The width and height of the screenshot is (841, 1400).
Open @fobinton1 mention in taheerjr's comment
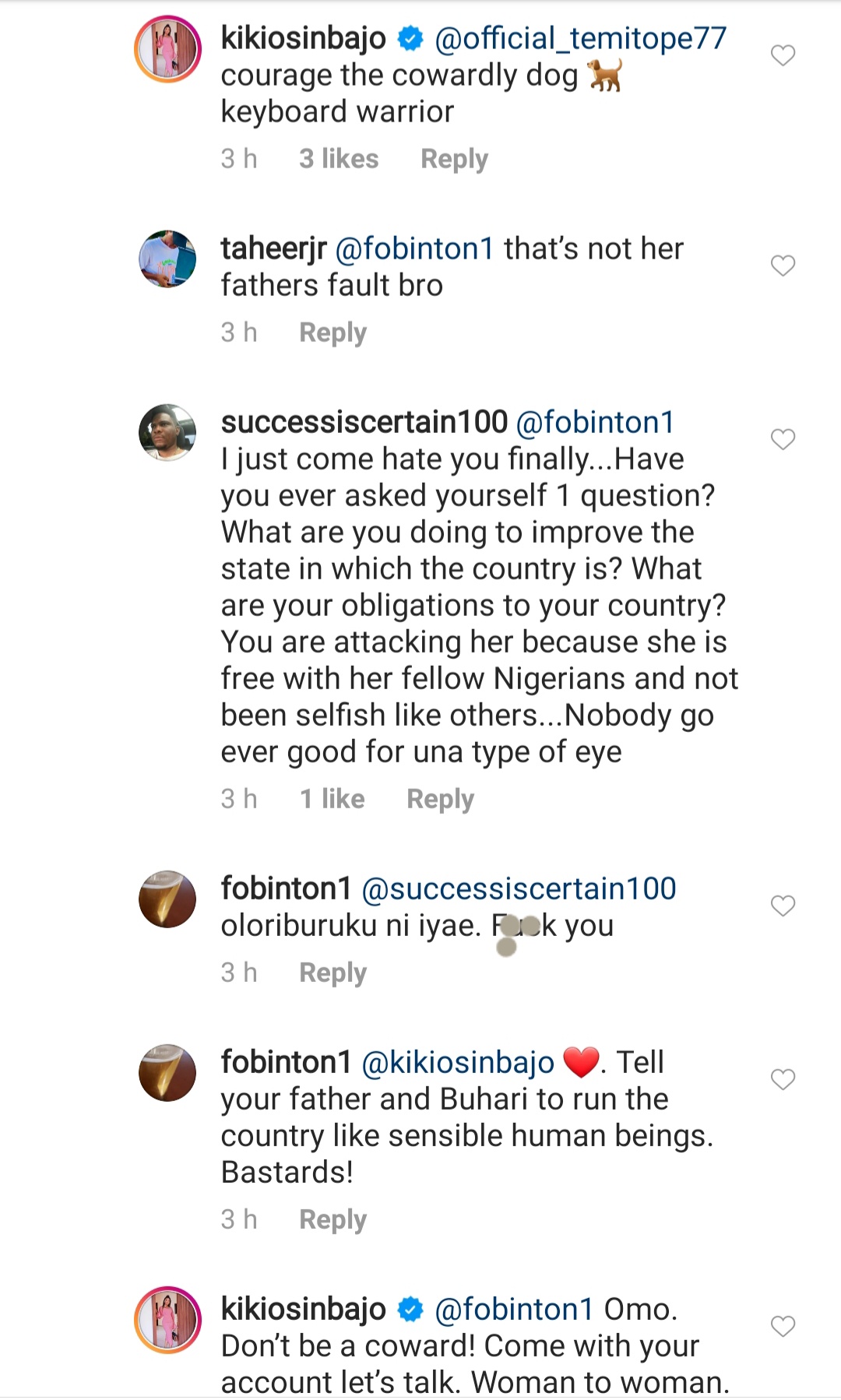point(414,248)
